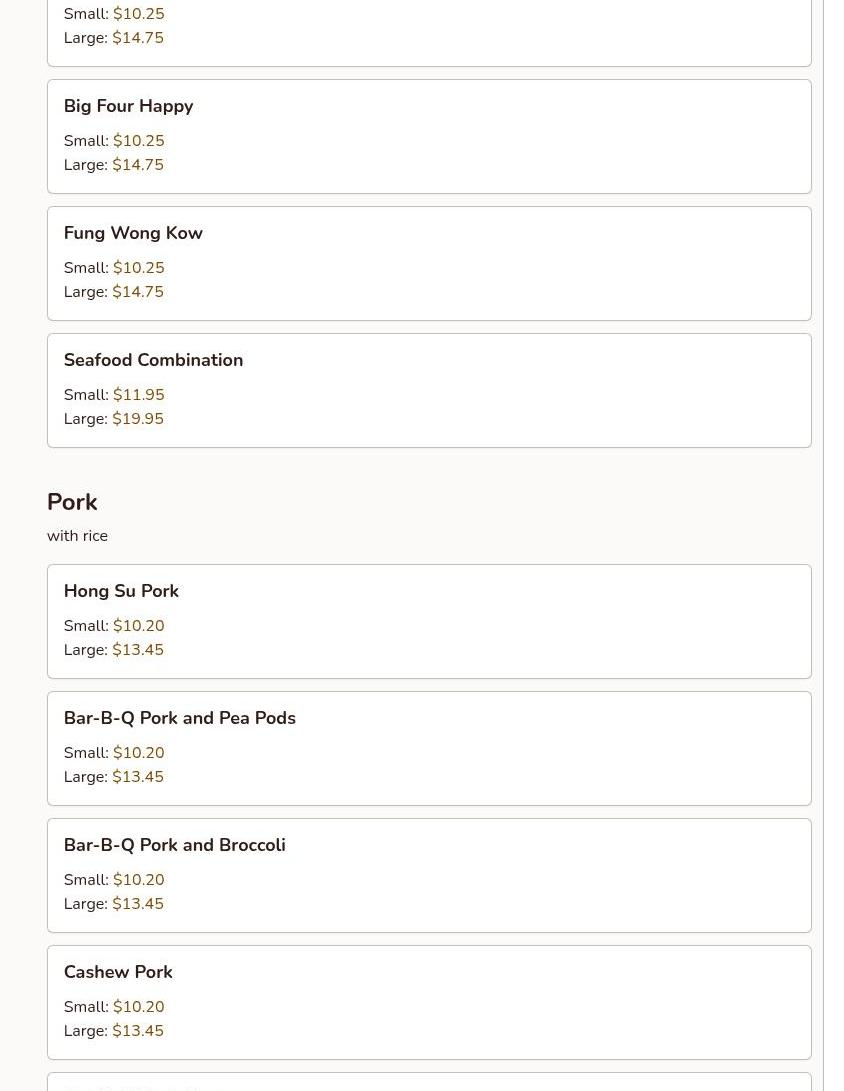Open the Seafood Combination item
The image size is (844, 1091).
153,360
